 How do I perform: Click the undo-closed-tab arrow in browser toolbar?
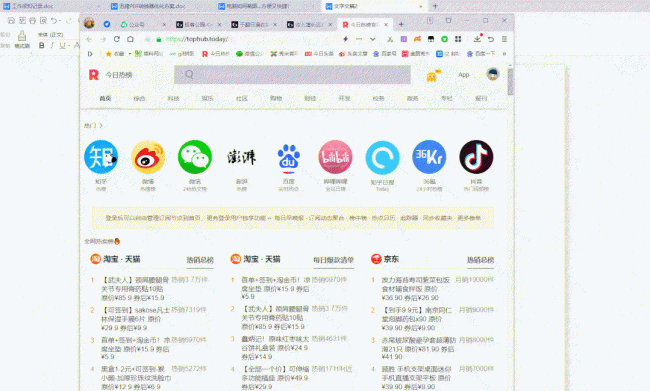[x=491, y=39]
